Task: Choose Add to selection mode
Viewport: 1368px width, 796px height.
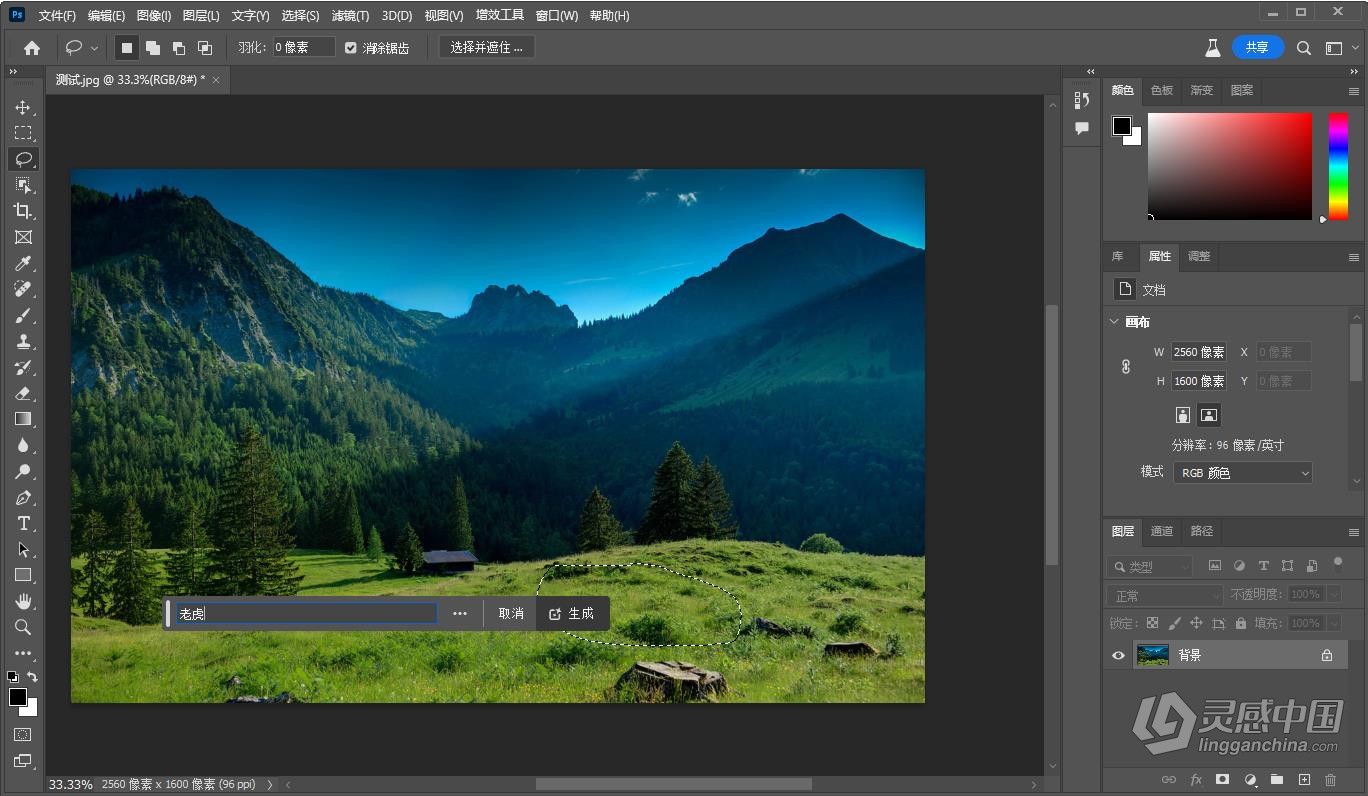Action: click(153, 47)
